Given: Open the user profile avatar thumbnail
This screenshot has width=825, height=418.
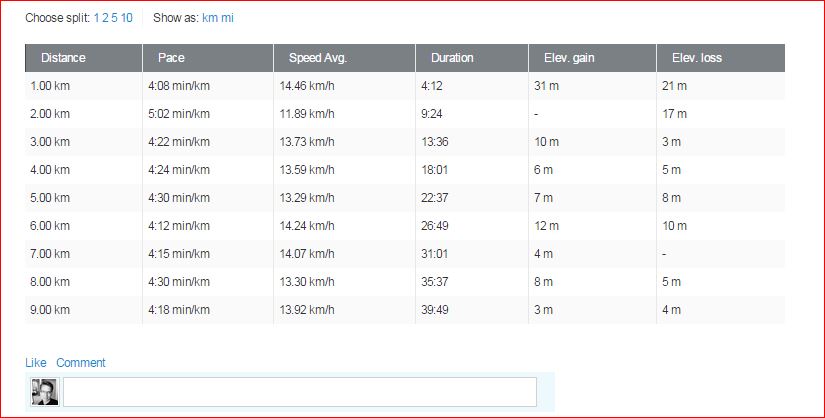Looking at the screenshot, I should [x=45, y=392].
